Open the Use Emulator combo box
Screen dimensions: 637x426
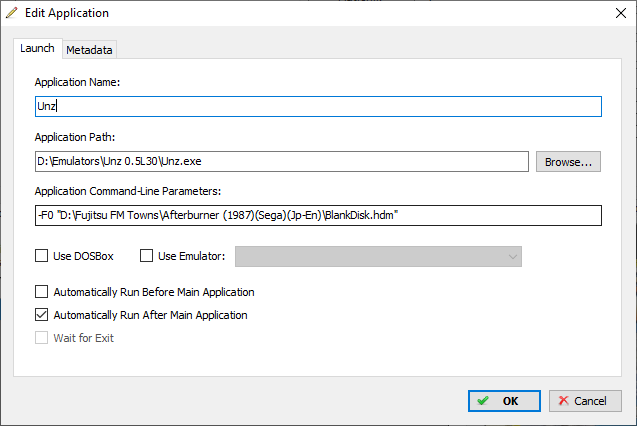(378, 257)
